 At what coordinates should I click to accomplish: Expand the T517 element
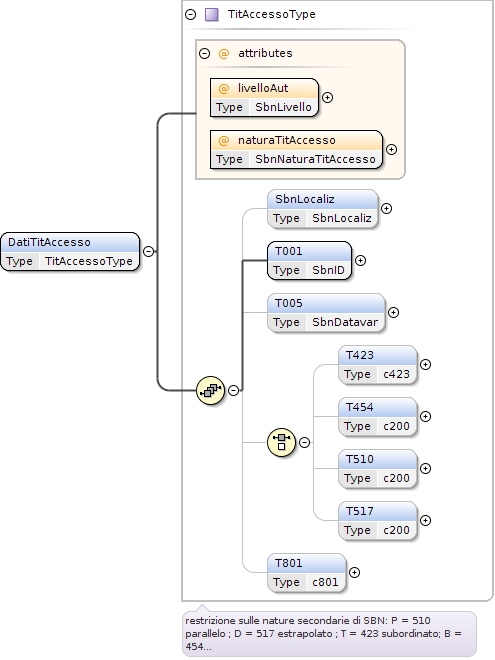click(426, 521)
